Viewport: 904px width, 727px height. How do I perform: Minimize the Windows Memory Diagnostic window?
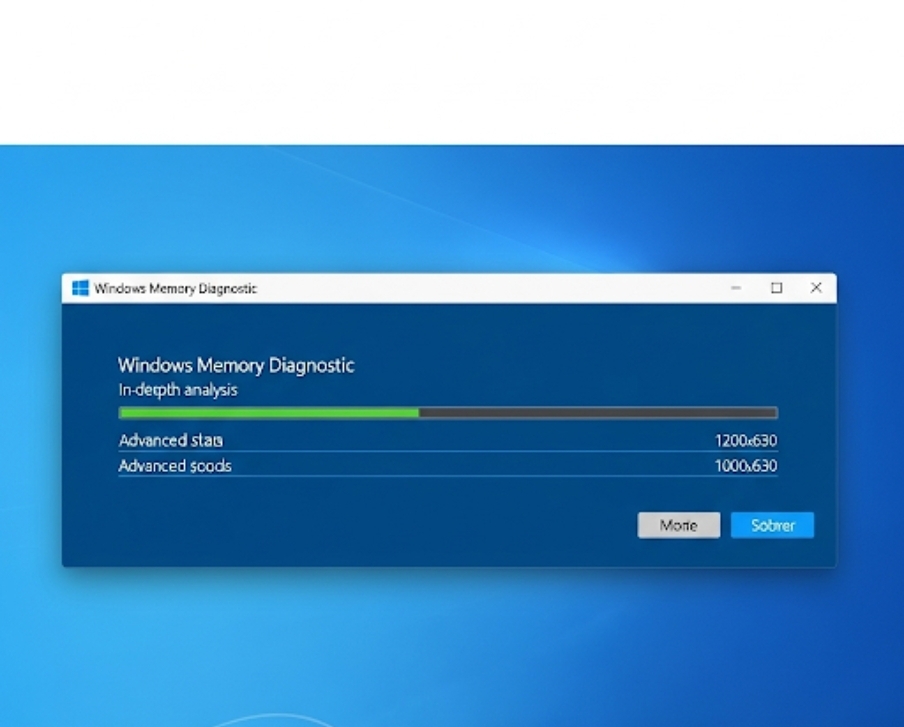coord(736,288)
